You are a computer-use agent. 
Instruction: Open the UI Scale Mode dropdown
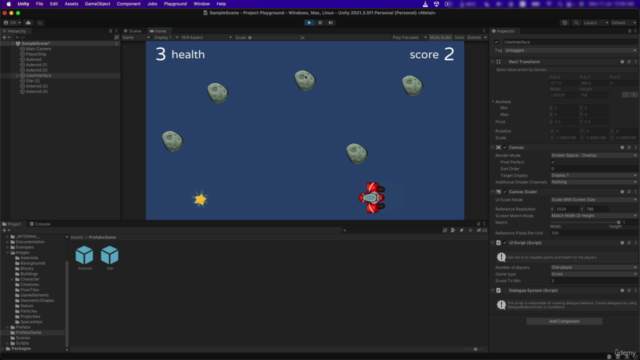[x=594, y=200]
